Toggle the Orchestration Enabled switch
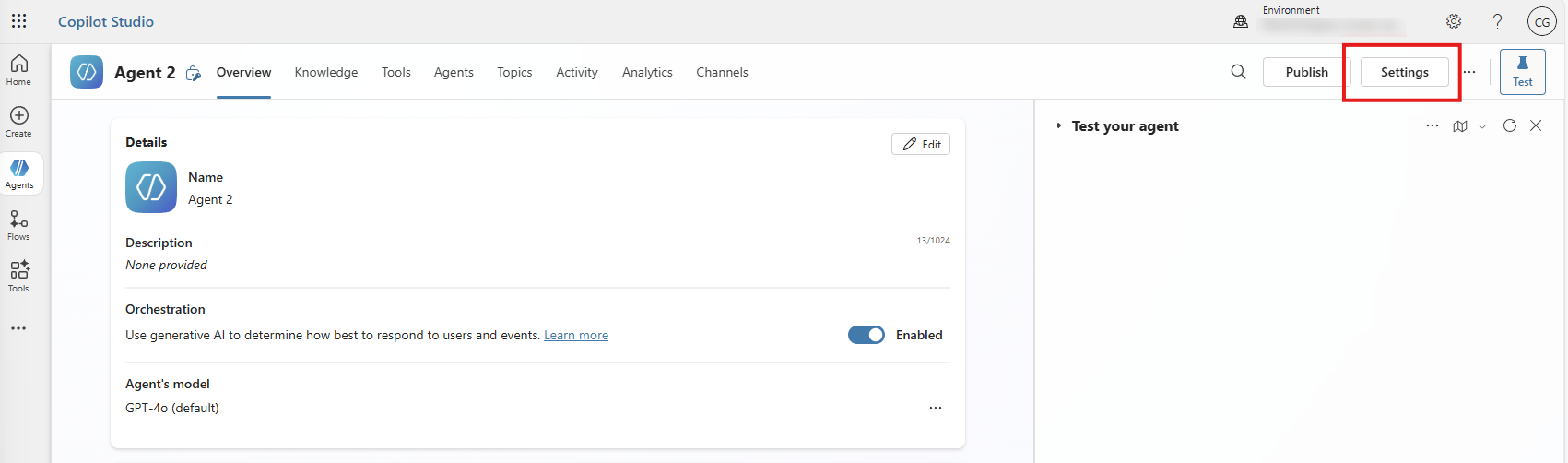Screen dimensions: 1568x463 click(x=867, y=335)
